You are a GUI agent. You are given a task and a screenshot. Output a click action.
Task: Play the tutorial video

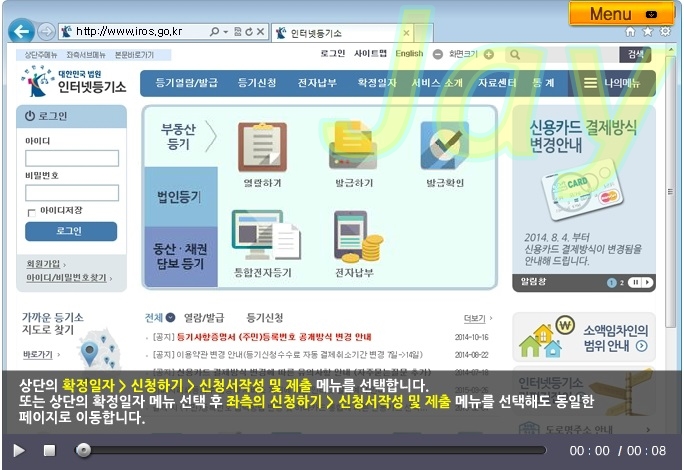pyautogui.click(x=19, y=450)
